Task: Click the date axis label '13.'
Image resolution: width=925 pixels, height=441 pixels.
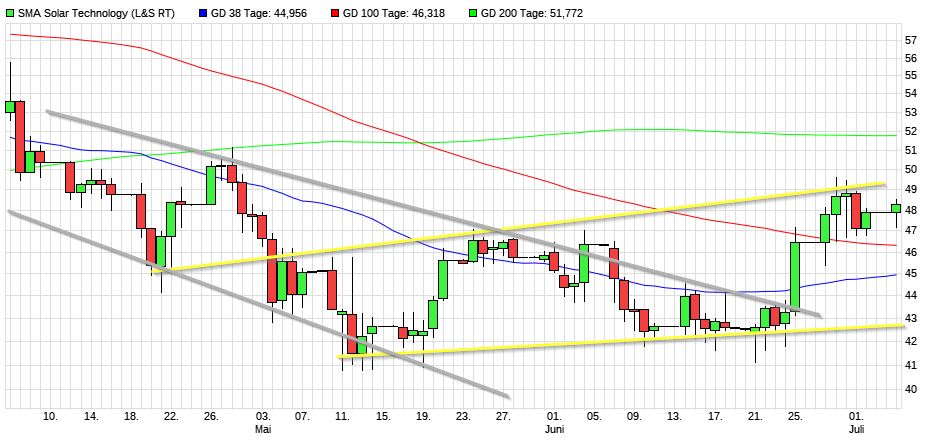Action: point(675,417)
